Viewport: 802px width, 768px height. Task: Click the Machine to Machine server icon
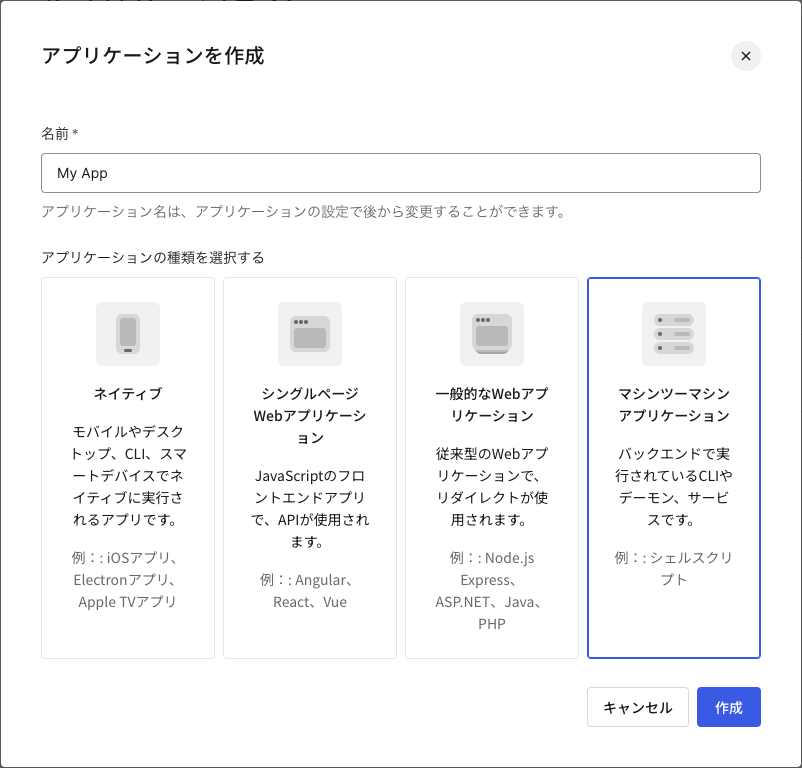(x=674, y=334)
